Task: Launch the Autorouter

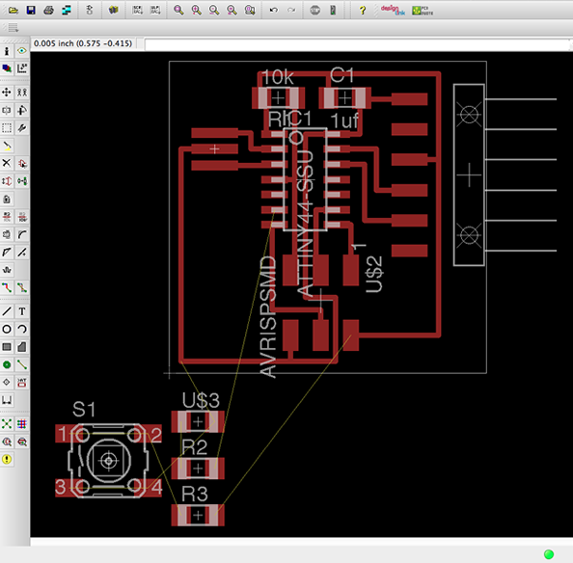Action: (22, 424)
